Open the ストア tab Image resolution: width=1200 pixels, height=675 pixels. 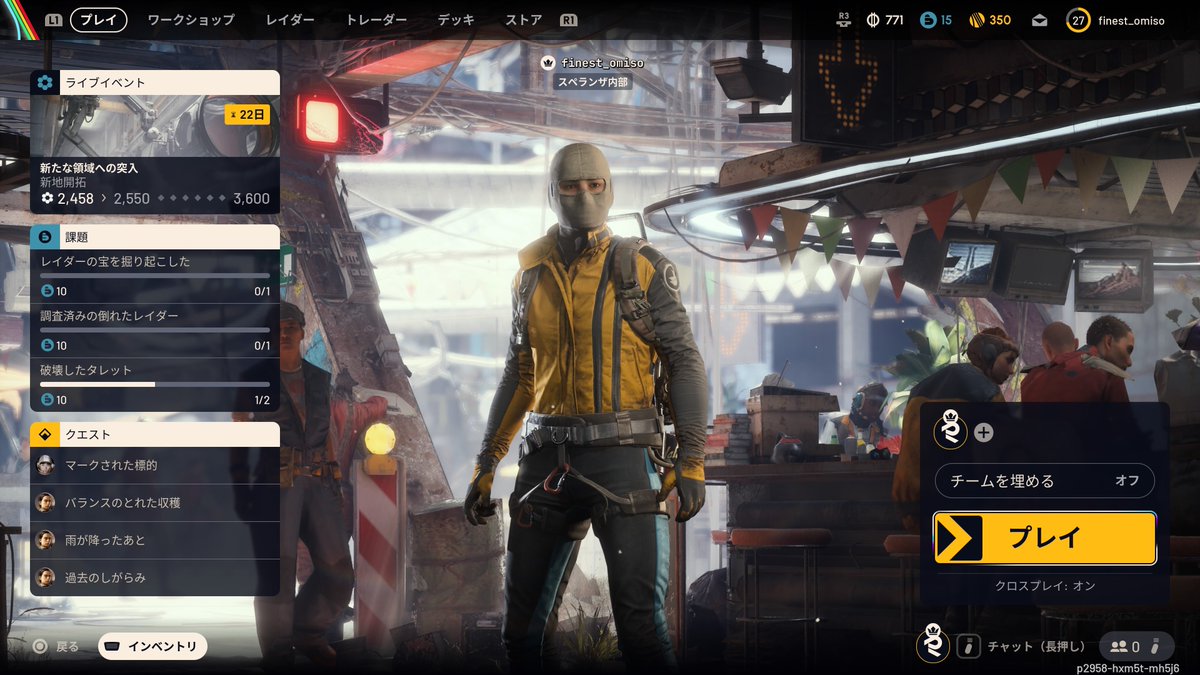[524, 20]
